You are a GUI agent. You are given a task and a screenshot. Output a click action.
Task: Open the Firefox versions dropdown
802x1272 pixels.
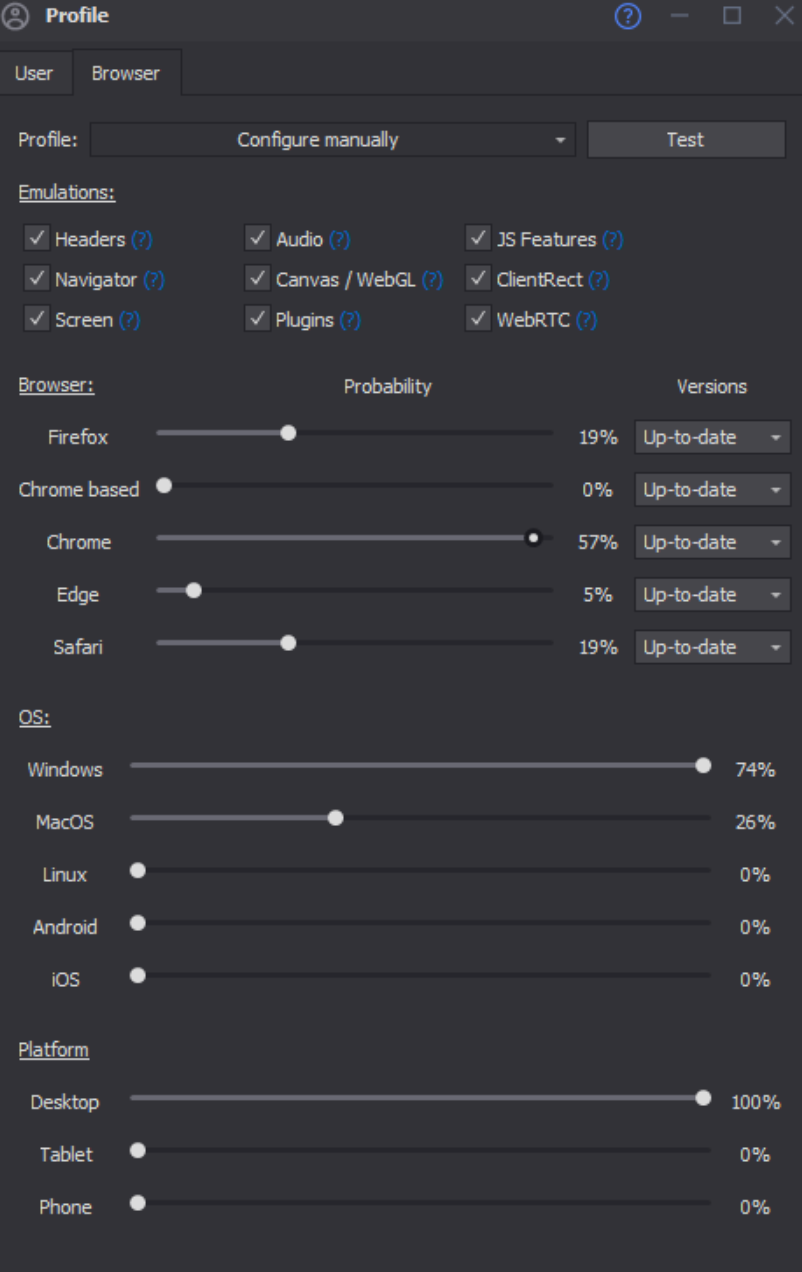(x=712, y=437)
